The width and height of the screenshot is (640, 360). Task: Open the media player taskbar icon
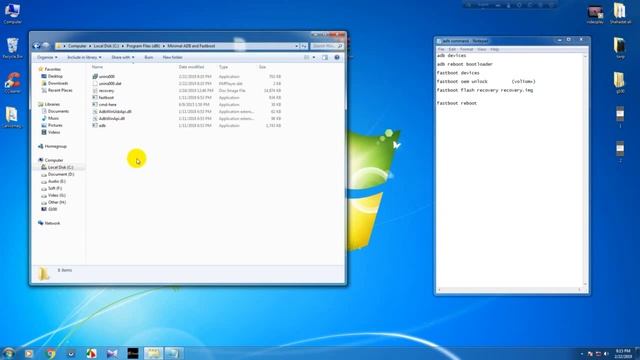click(x=29, y=353)
